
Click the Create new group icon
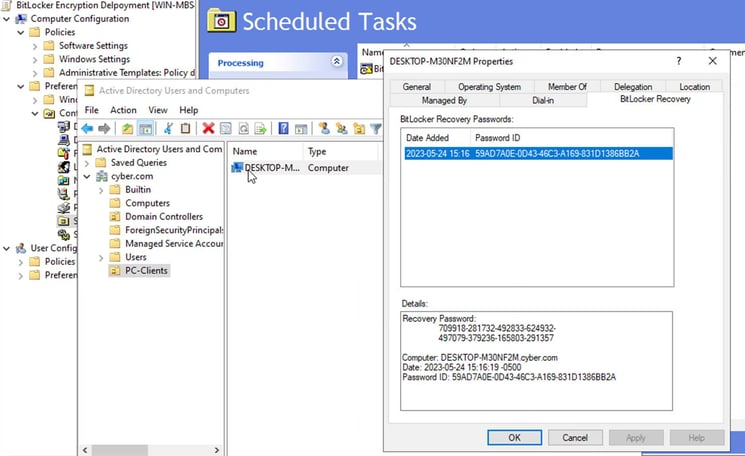[341, 128]
